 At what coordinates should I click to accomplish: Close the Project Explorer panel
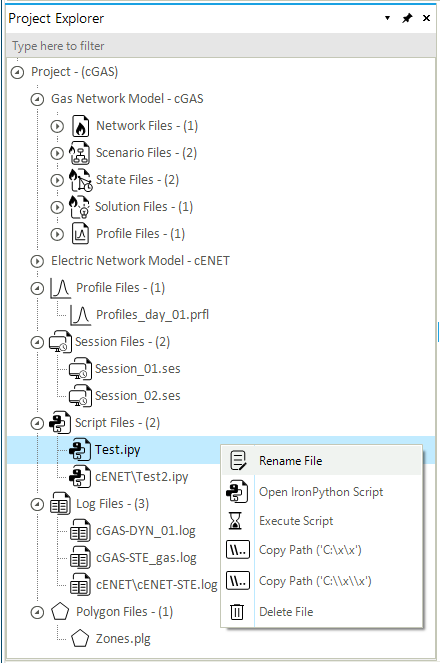(426, 18)
